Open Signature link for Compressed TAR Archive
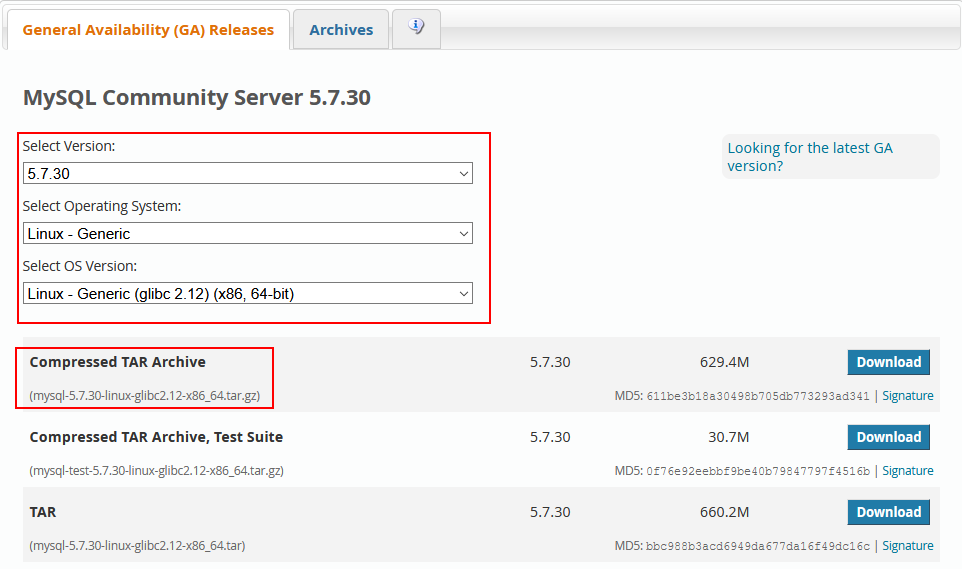The width and height of the screenshot is (962, 569). (x=907, y=396)
